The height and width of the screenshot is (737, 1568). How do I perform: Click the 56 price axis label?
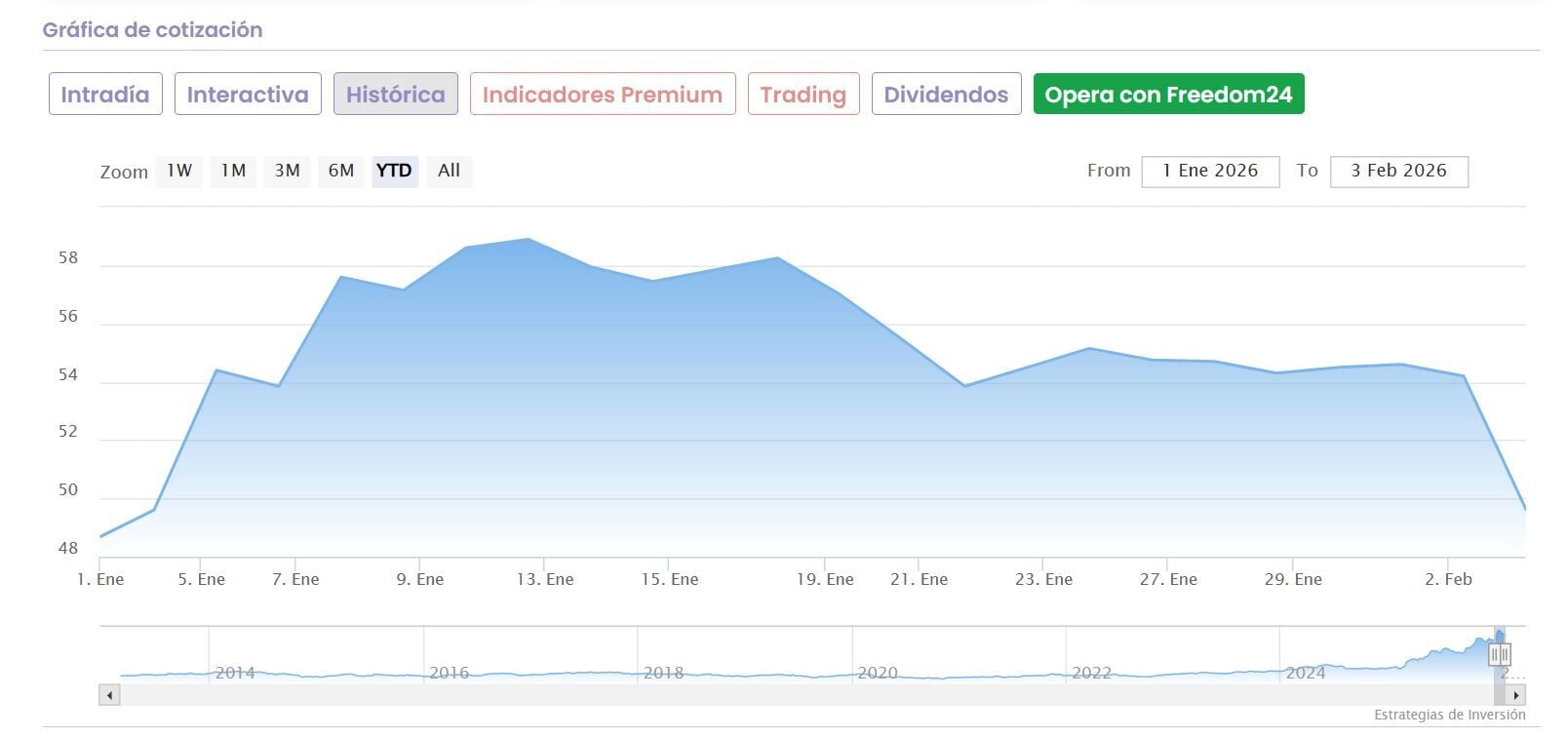tap(68, 316)
